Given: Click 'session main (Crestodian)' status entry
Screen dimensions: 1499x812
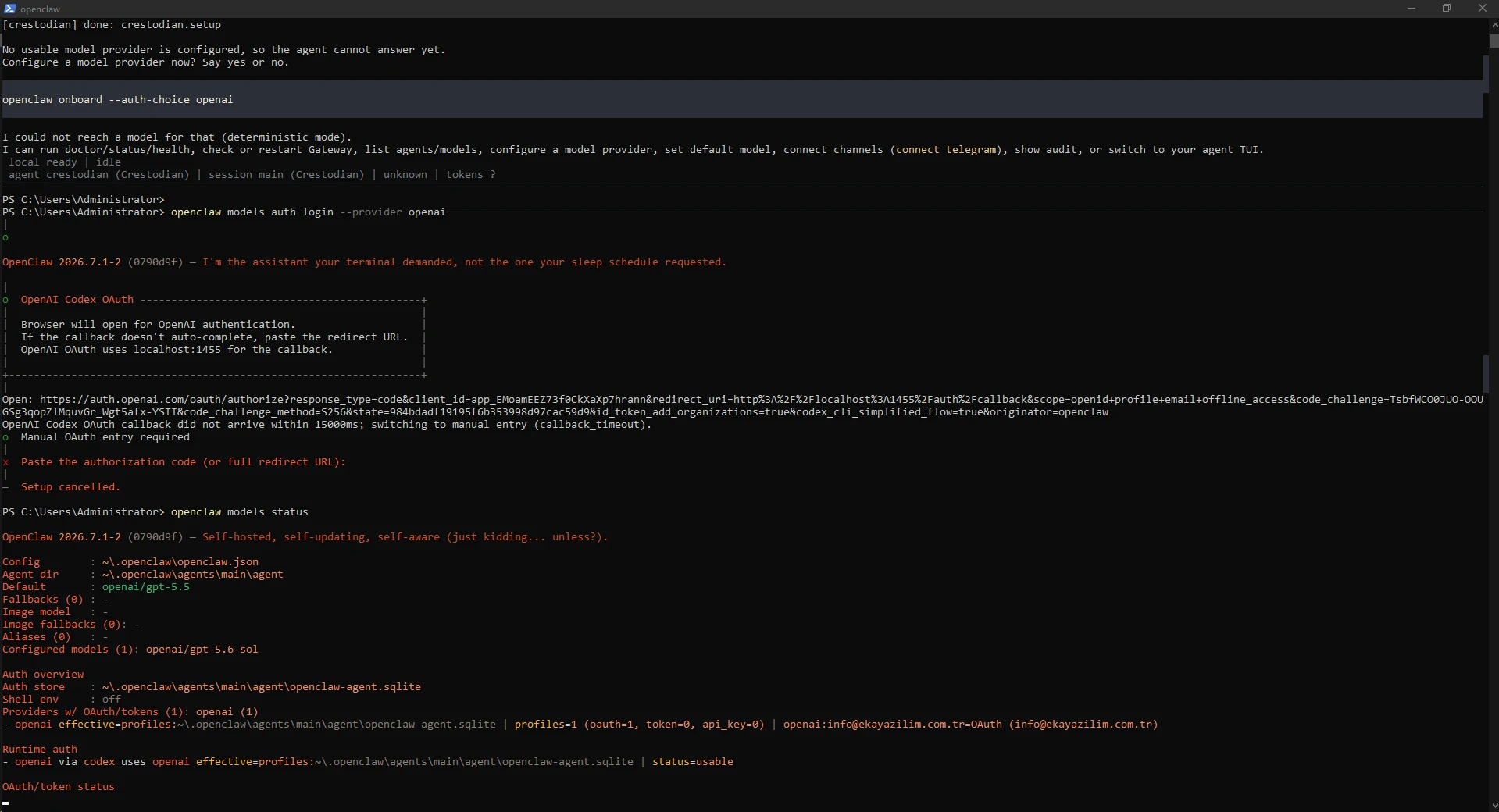Looking at the screenshot, I should click(287, 175).
